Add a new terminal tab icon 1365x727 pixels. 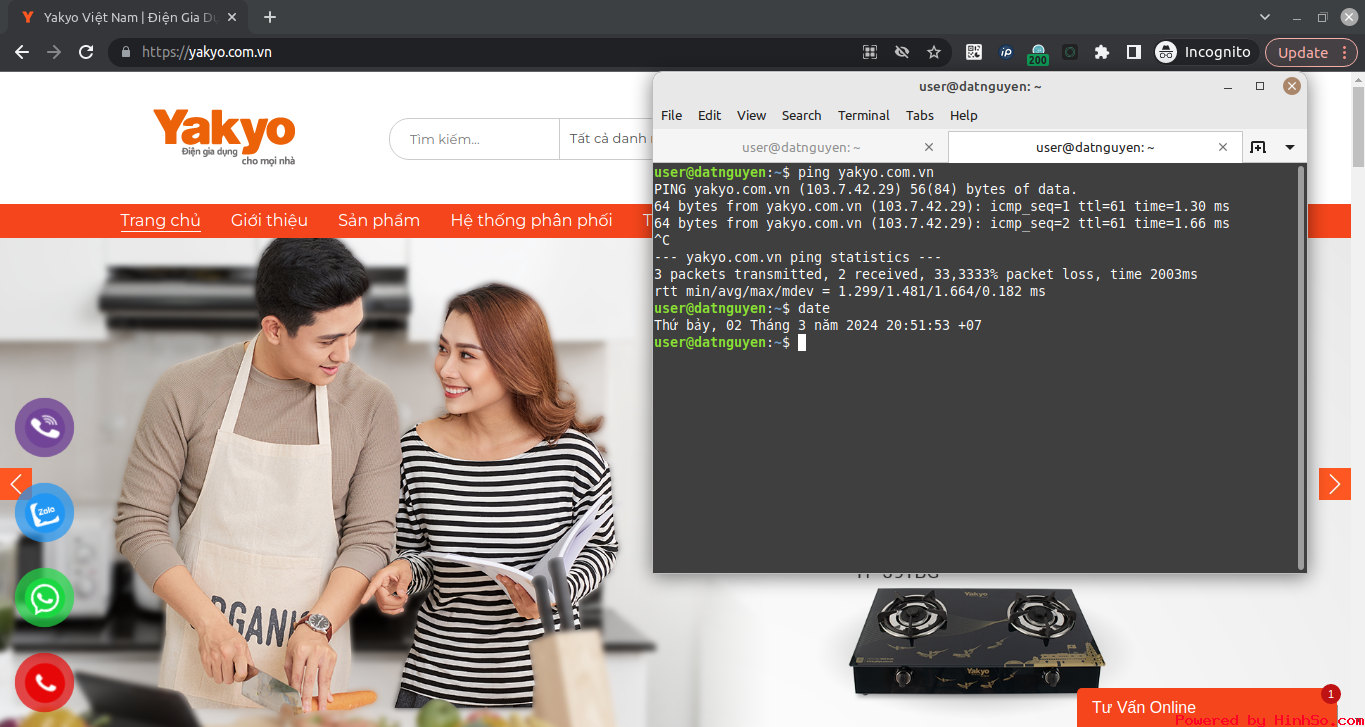(1258, 147)
